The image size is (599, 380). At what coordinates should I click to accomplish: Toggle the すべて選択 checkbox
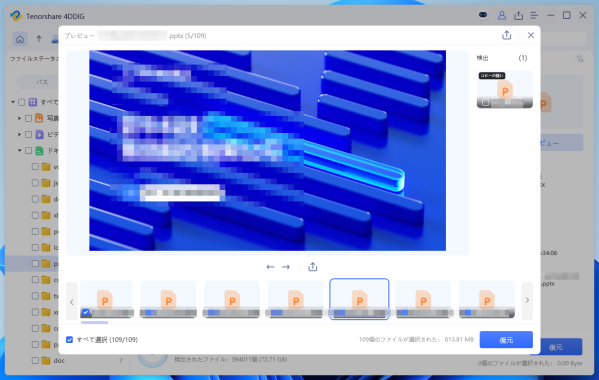[x=70, y=340]
